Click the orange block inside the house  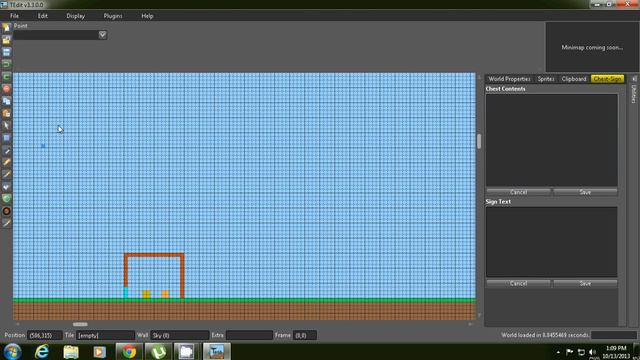pyautogui.click(x=165, y=294)
